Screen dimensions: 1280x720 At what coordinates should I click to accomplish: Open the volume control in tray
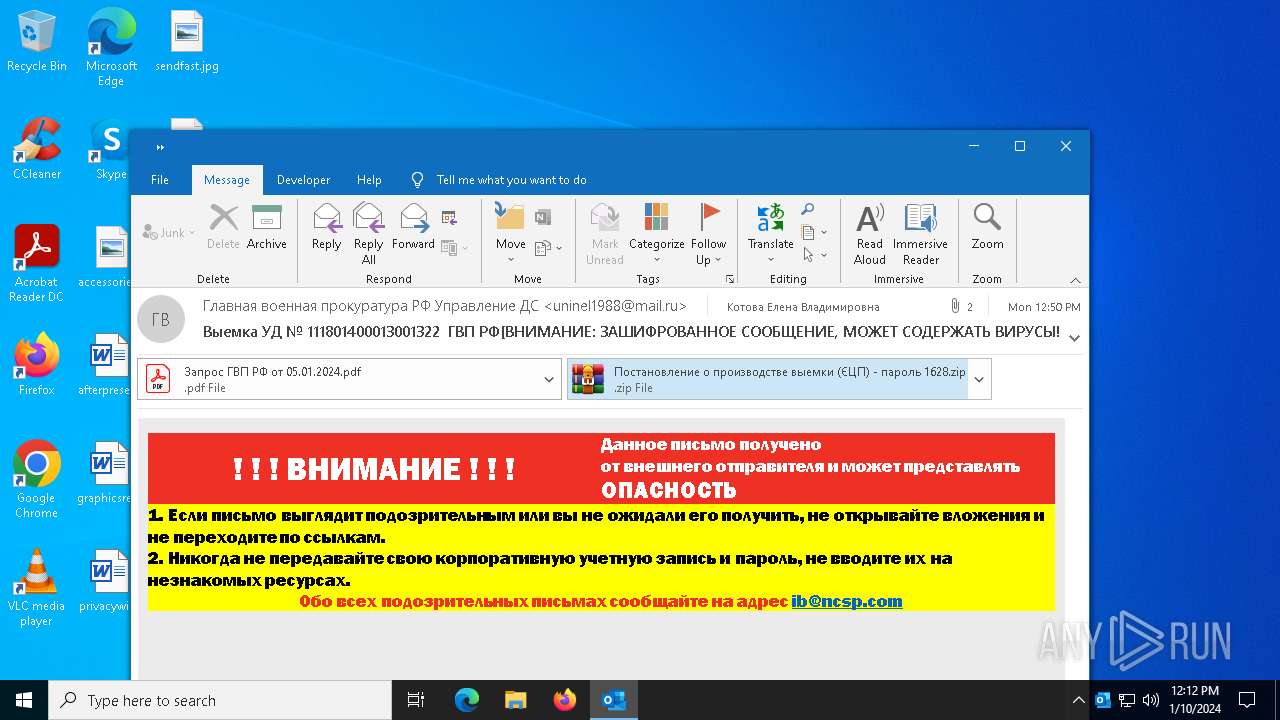coord(1150,700)
